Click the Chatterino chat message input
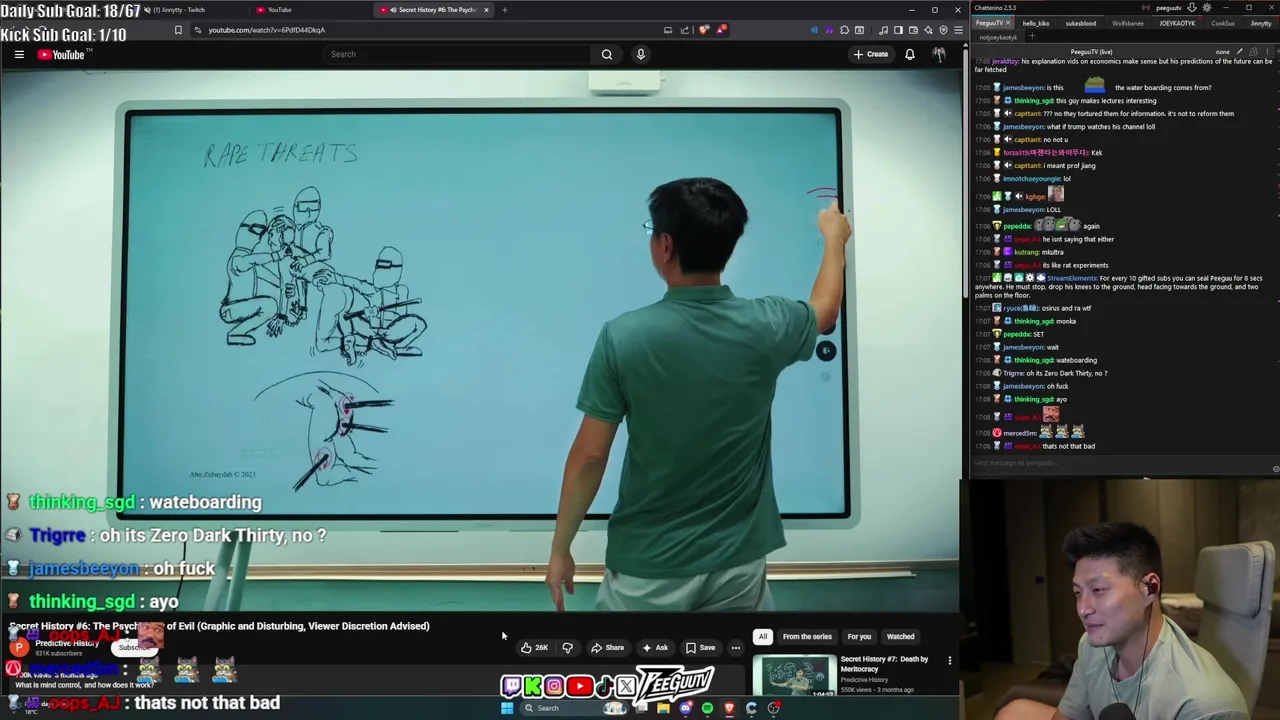Image resolution: width=1280 pixels, height=720 pixels. point(1120,463)
